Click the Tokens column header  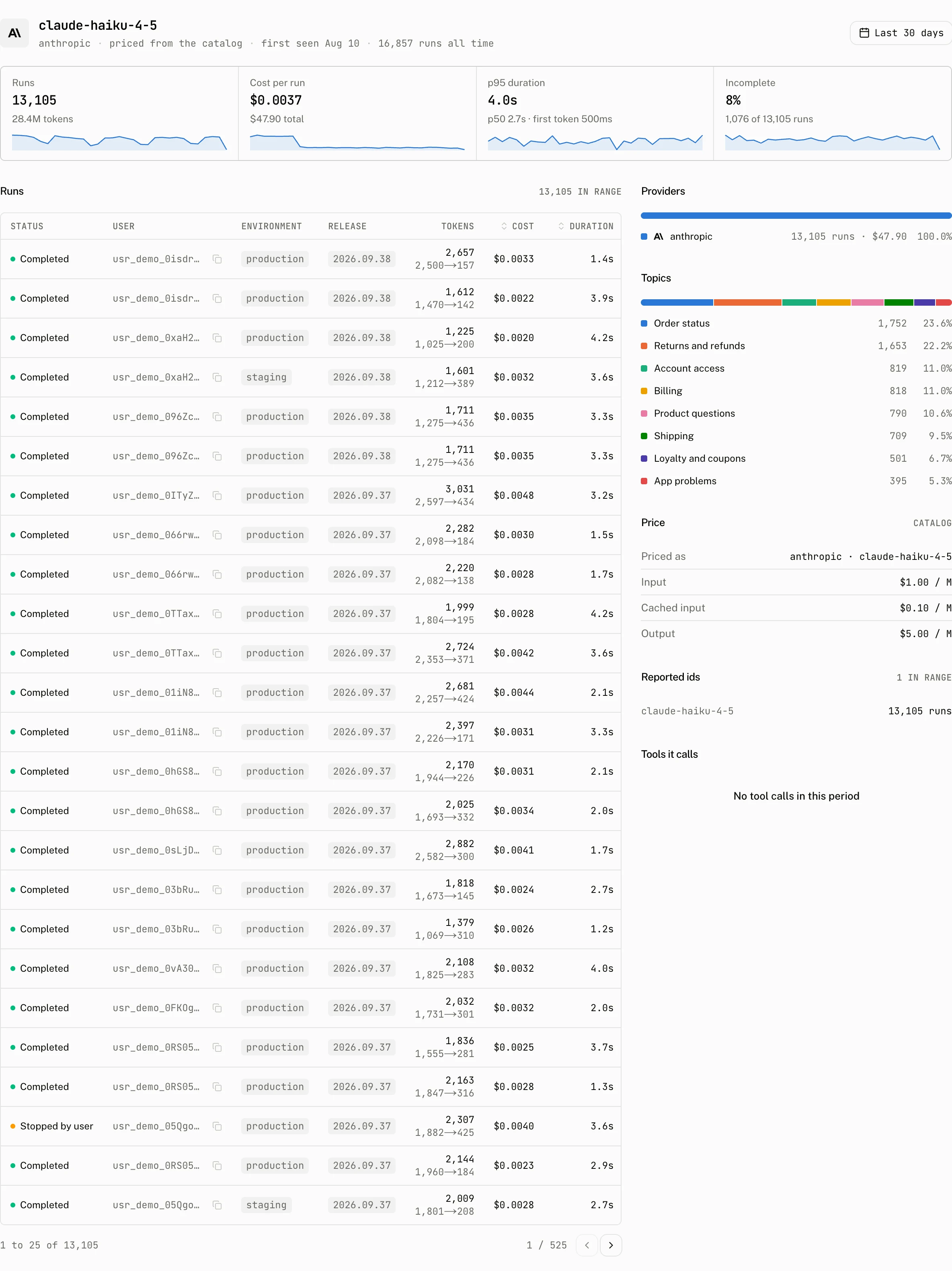pyautogui.click(x=458, y=226)
